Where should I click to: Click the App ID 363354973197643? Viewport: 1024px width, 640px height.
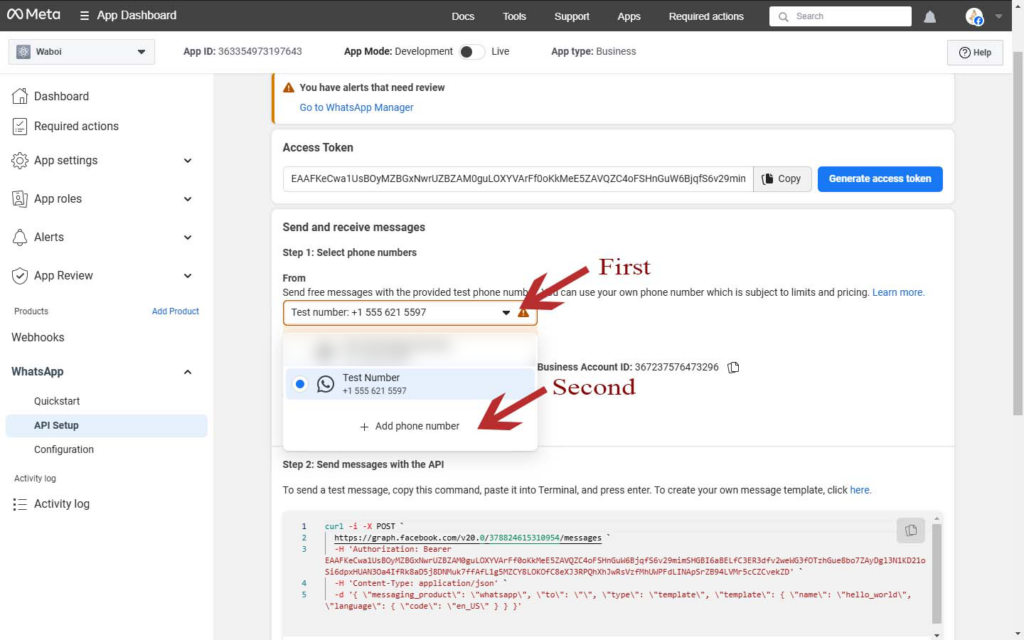click(260, 52)
